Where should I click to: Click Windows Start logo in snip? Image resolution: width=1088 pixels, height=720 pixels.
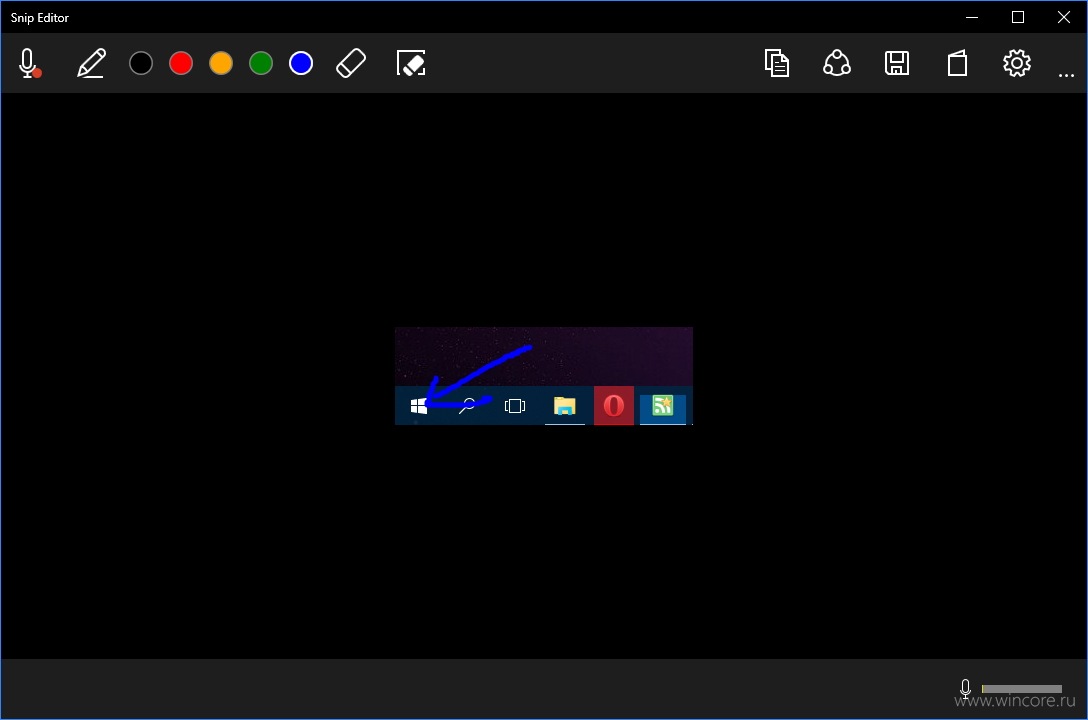[418, 406]
